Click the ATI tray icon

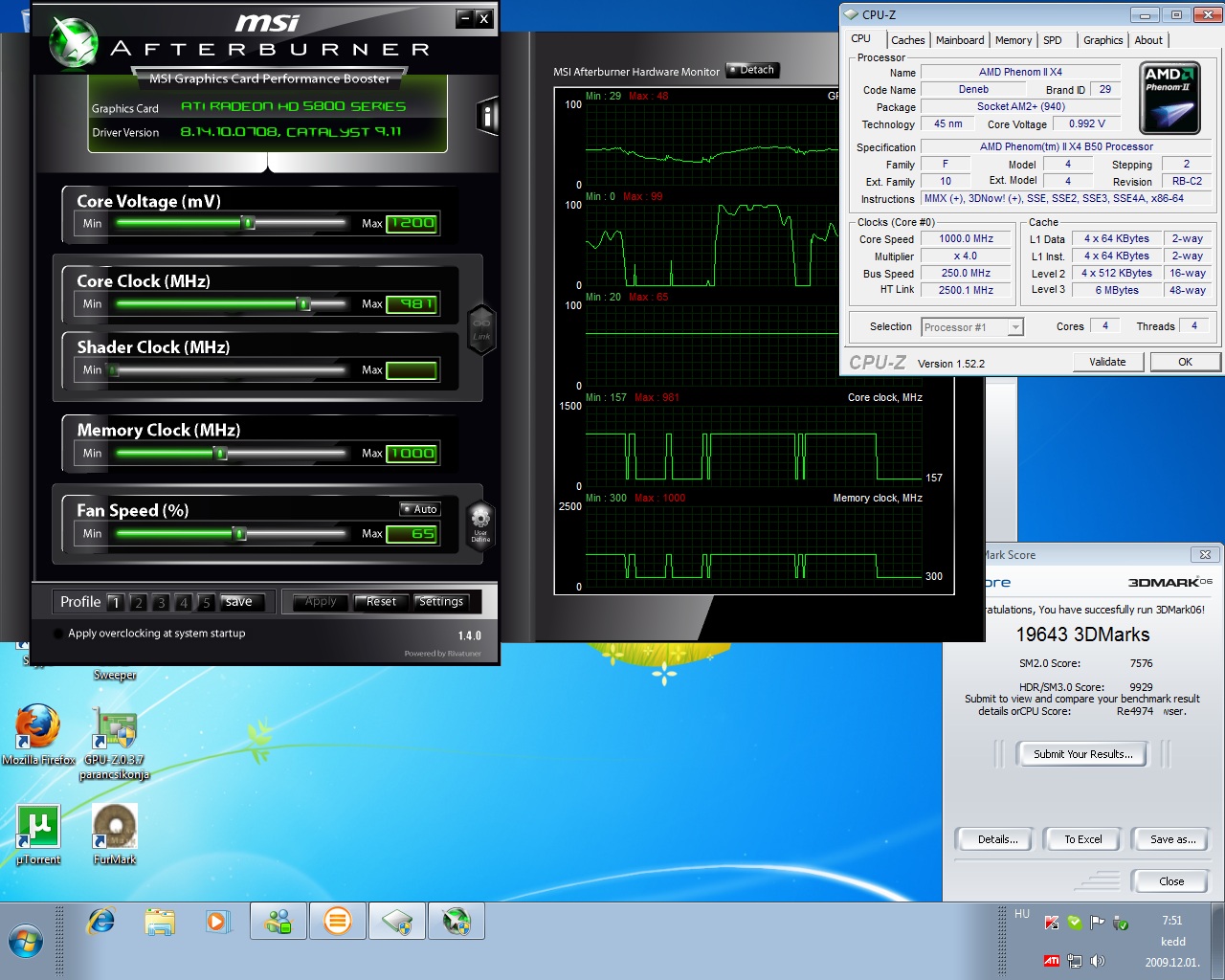(1051, 961)
